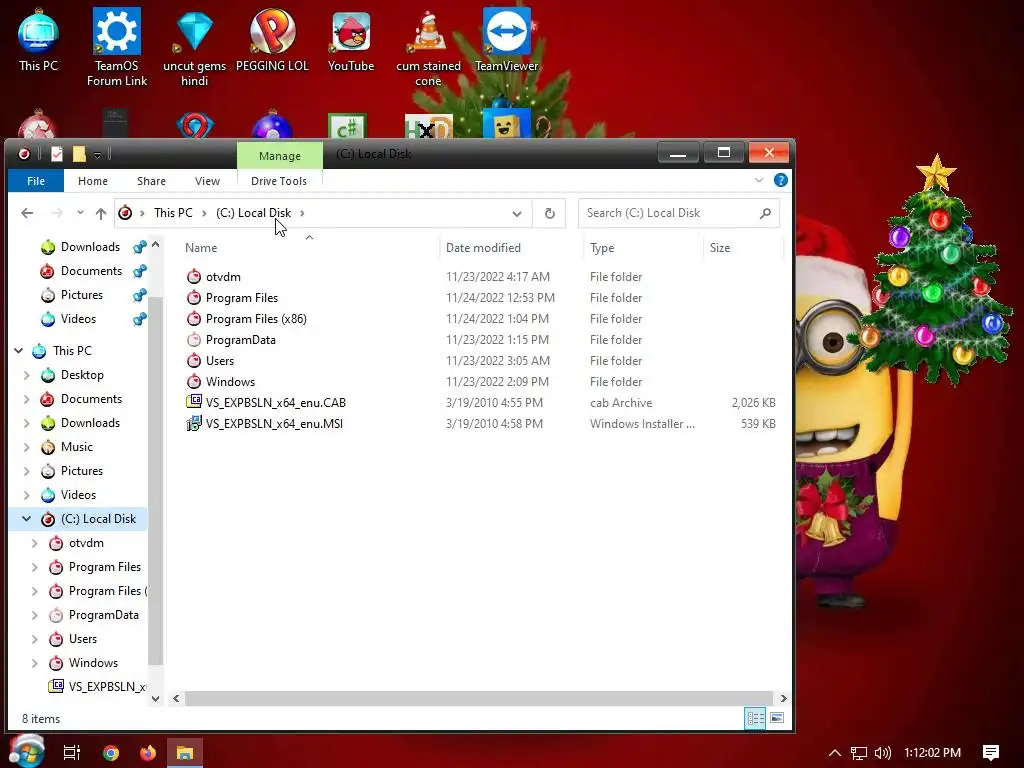Collapse the This PC tree node
The width and height of the screenshot is (1024, 768).
19,351
